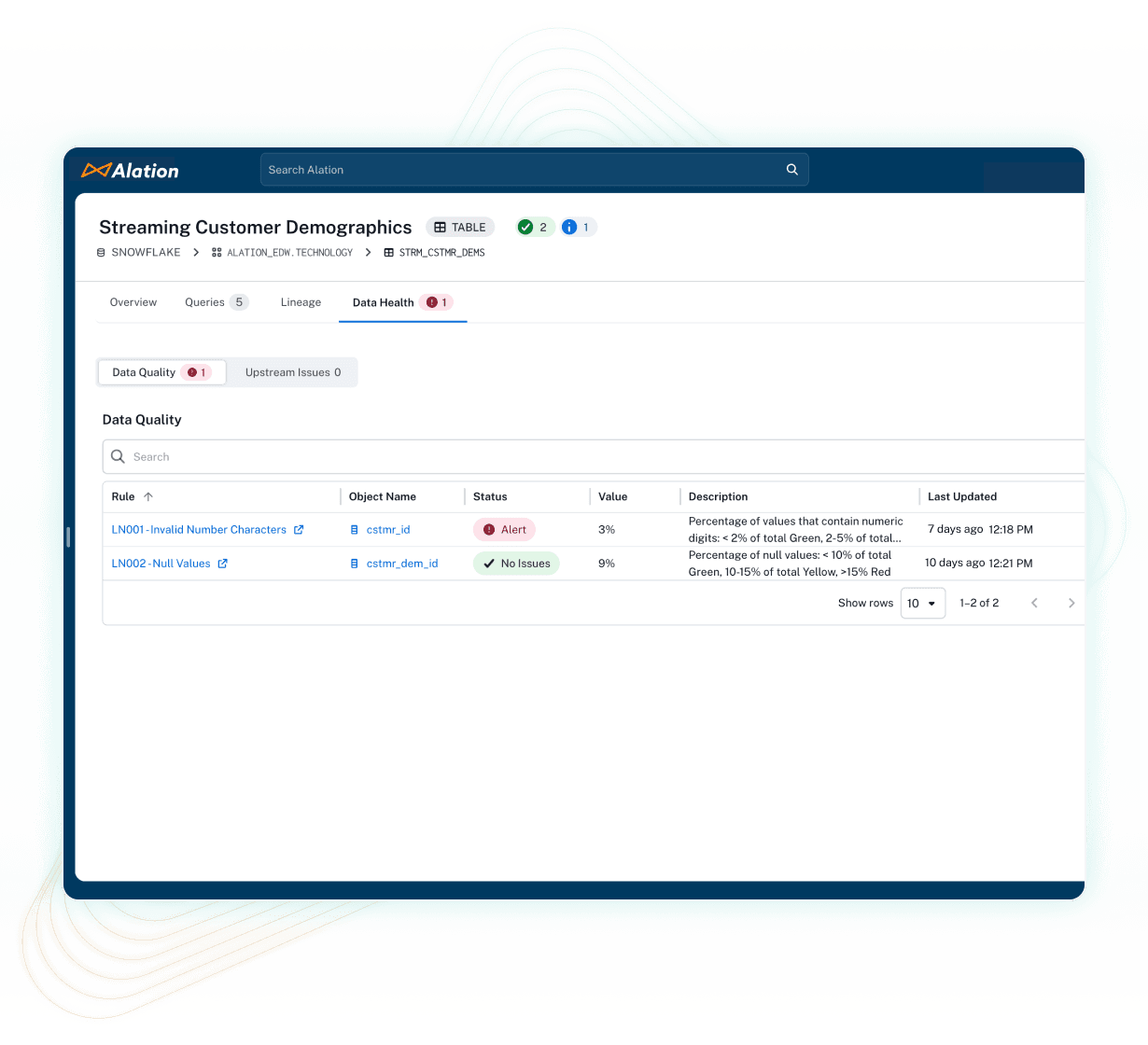
Task: Click the Alert status pill on LN001 row
Action: 504,529
